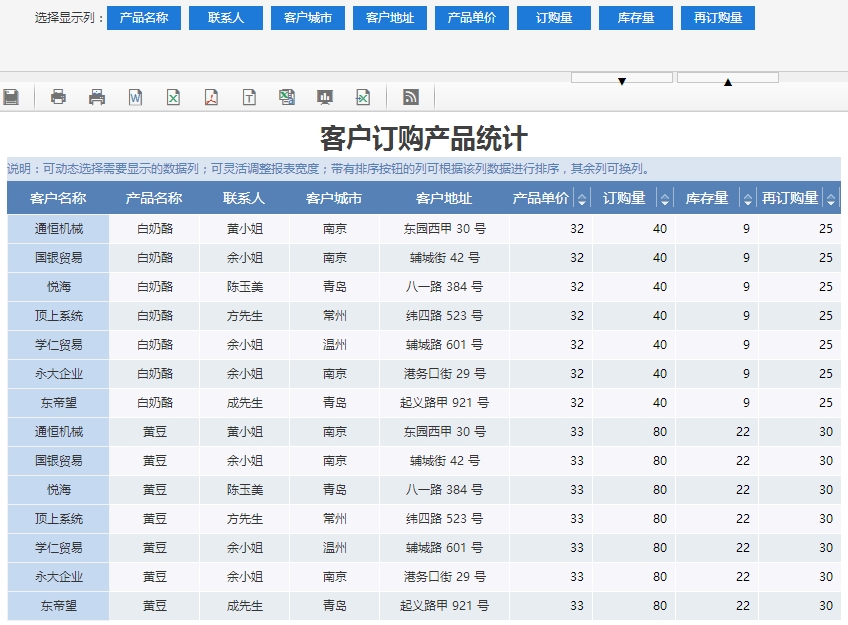Select the 客户地址 column header

coord(444,199)
